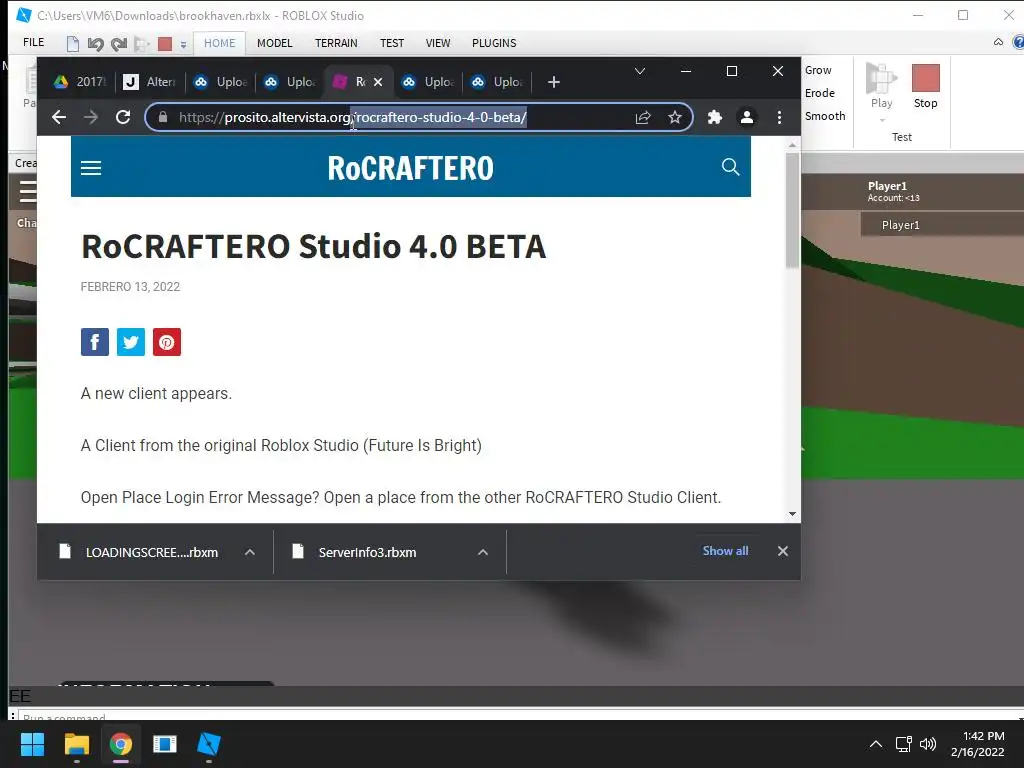The image size is (1024, 768).
Task: Open the FILE menu in Roblox Studio
Action: (x=33, y=42)
